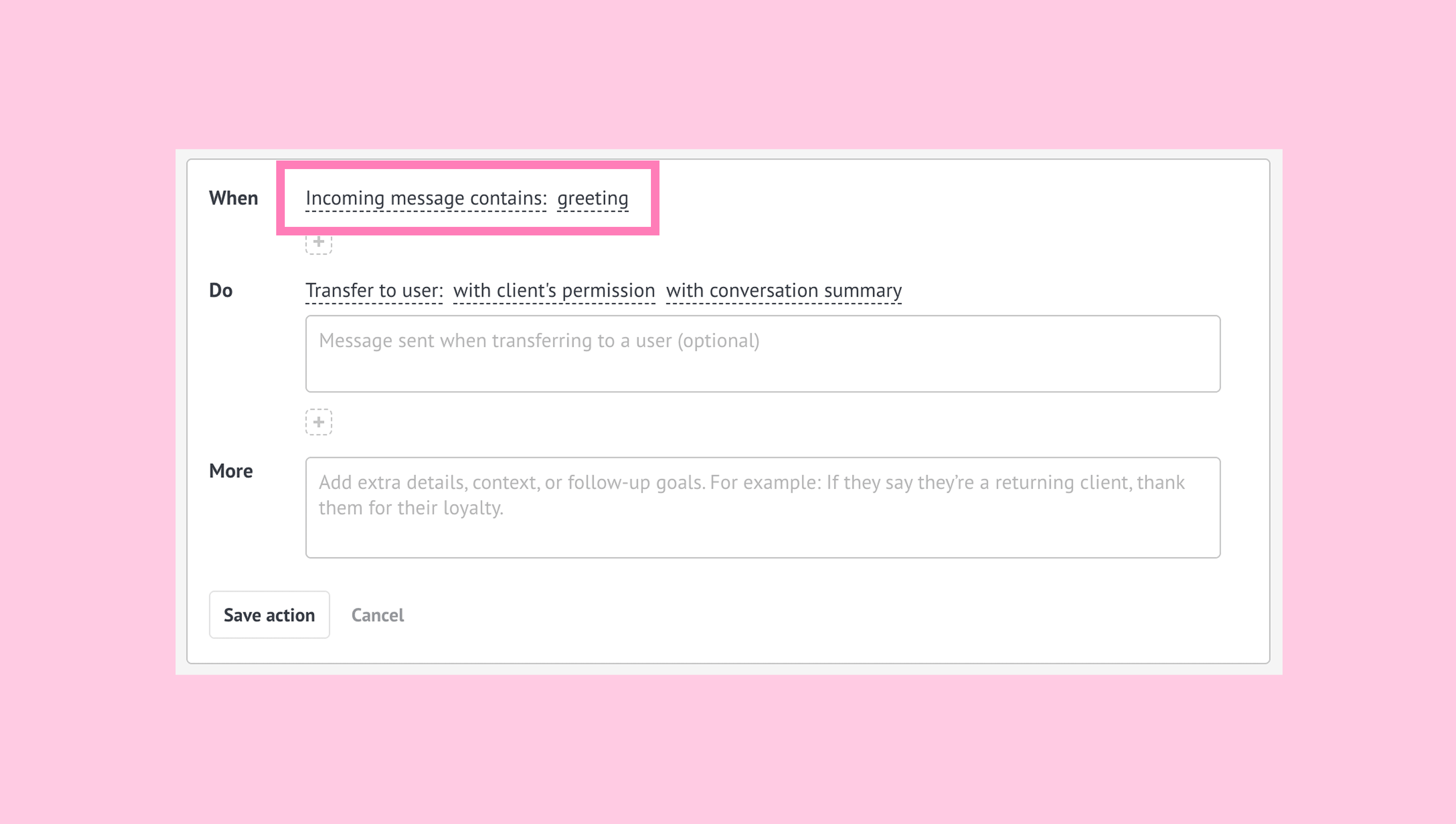The image size is (1456, 824).
Task: Change the 'greeting' keyword option
Action: pos(592,198)
